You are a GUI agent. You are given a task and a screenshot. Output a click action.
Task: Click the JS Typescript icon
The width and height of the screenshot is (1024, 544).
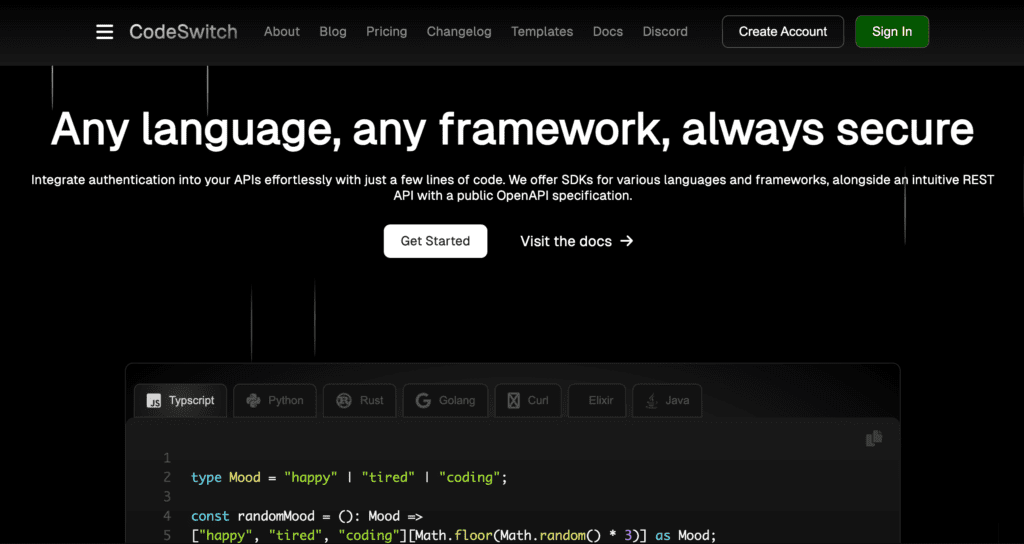click(x=154, y=400)
